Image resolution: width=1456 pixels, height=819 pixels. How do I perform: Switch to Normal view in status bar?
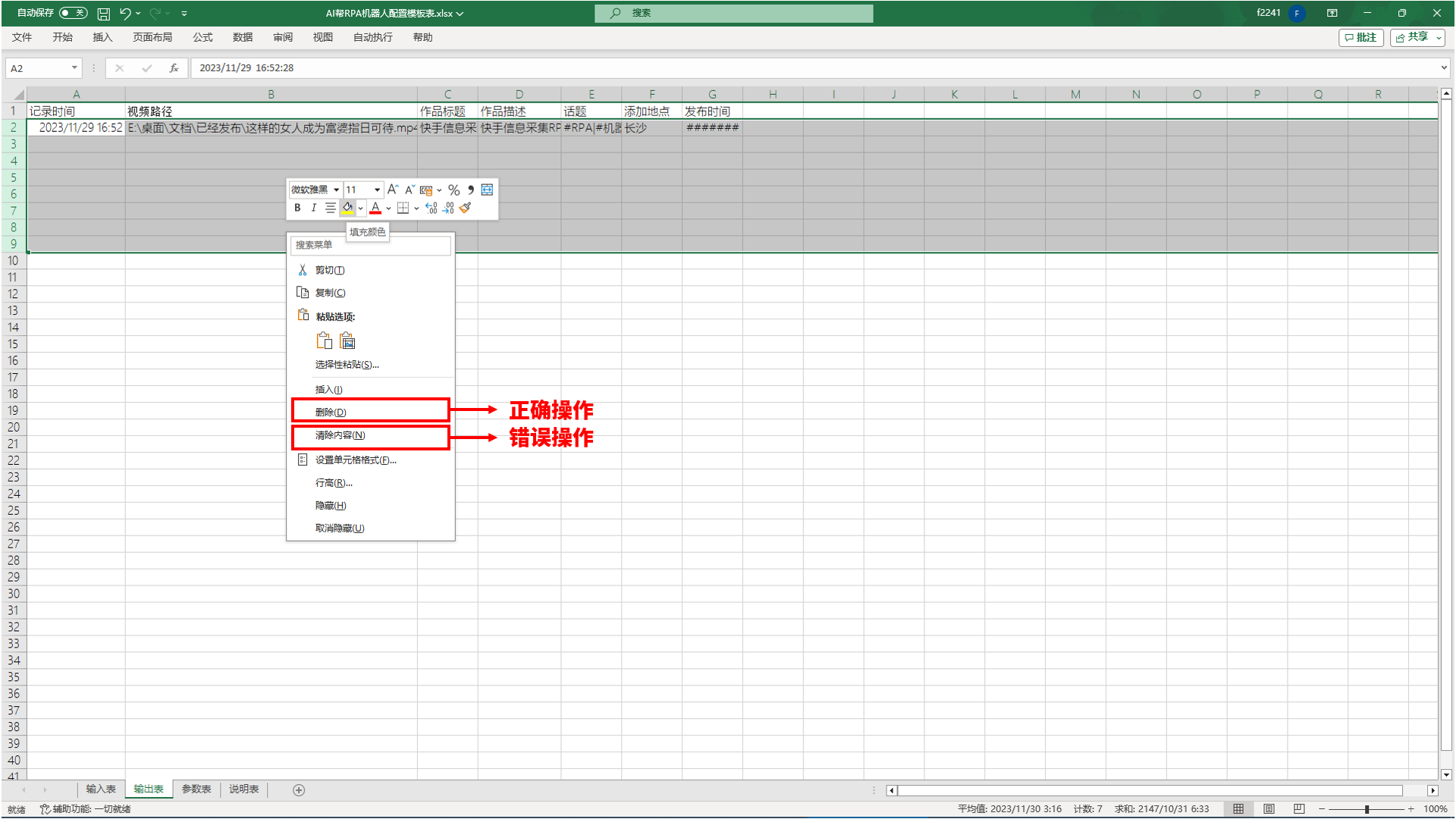[1238, 809]
